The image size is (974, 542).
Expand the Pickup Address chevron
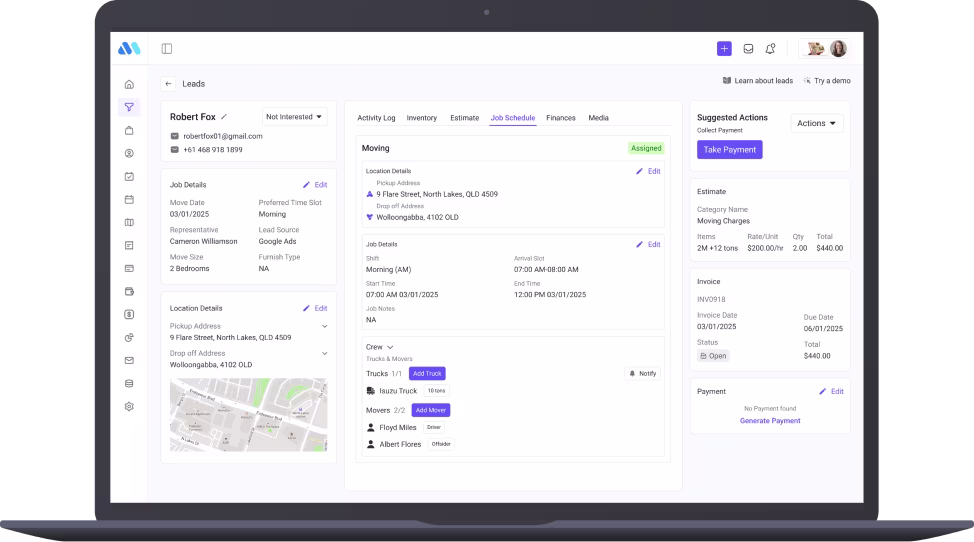(x=324, y=326)
